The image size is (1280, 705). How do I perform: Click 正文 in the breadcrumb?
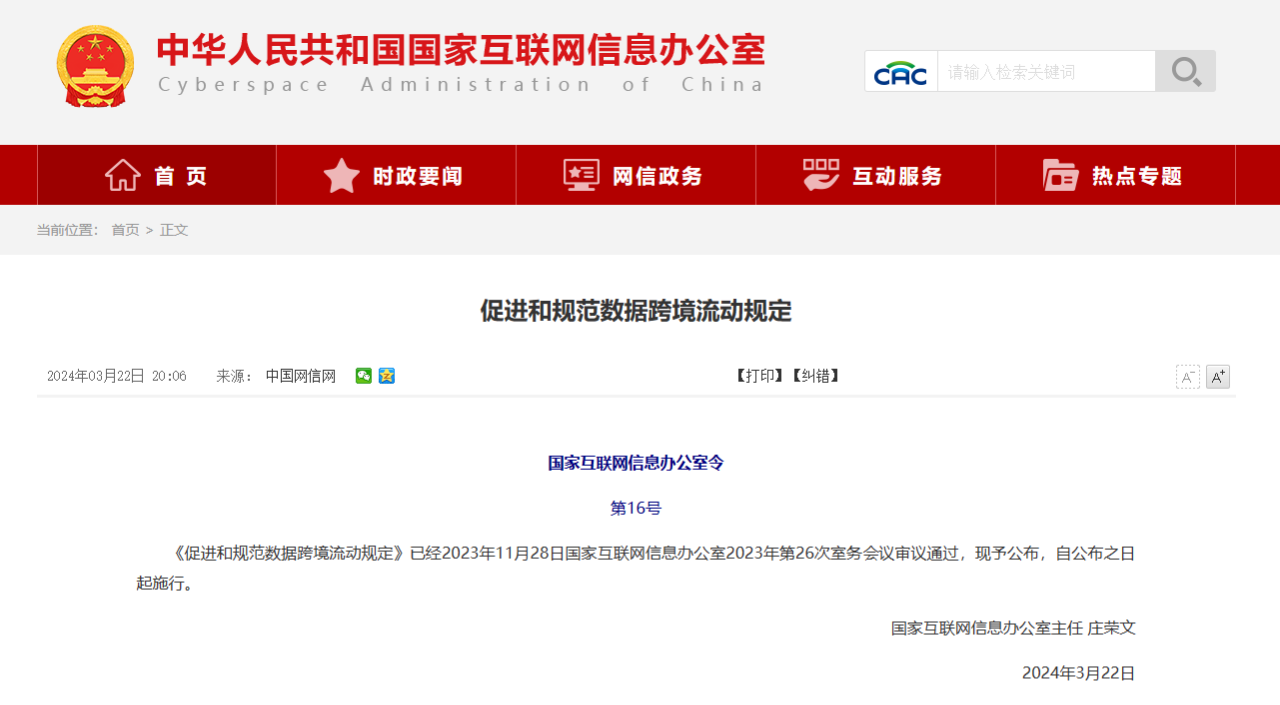point(174,230)
